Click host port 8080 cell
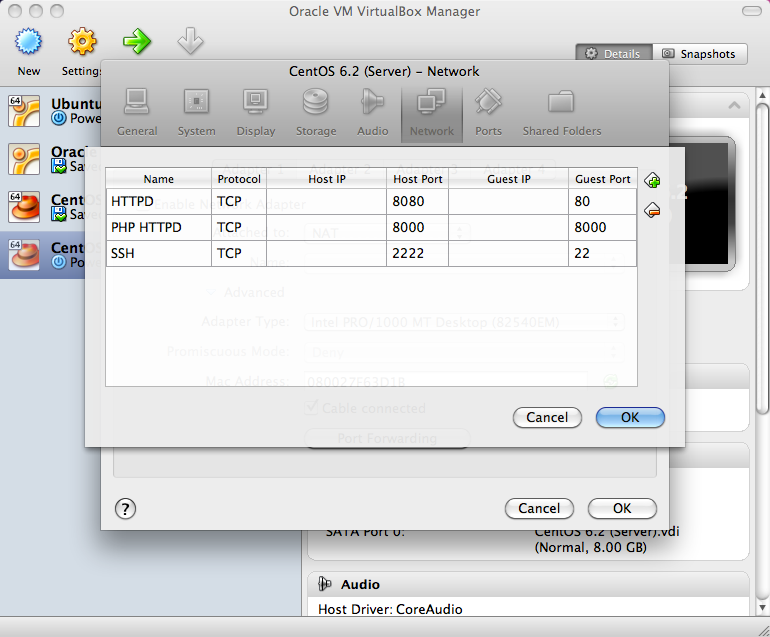This screenshot has height=637, width=770. point(417,201)
